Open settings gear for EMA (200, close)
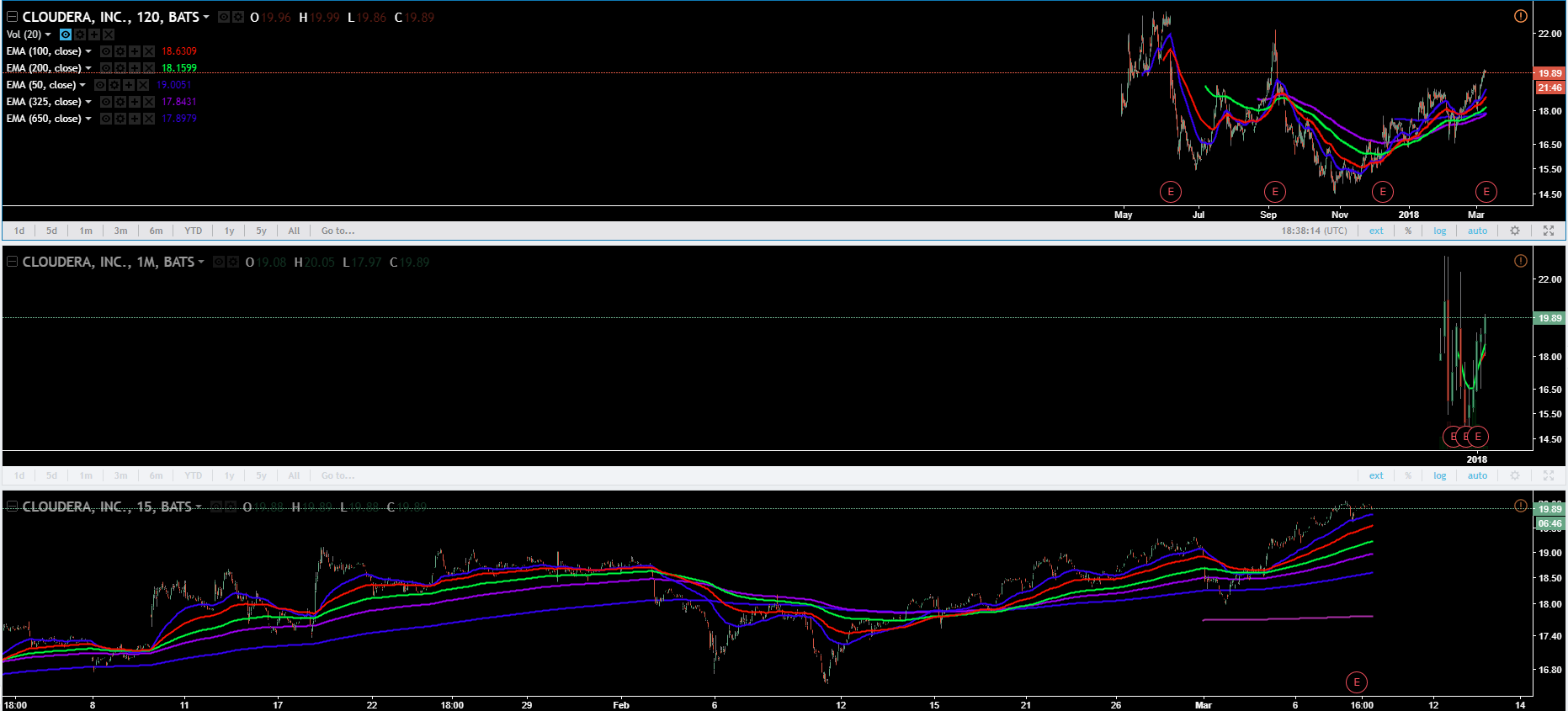 click(x=120, y=68)
